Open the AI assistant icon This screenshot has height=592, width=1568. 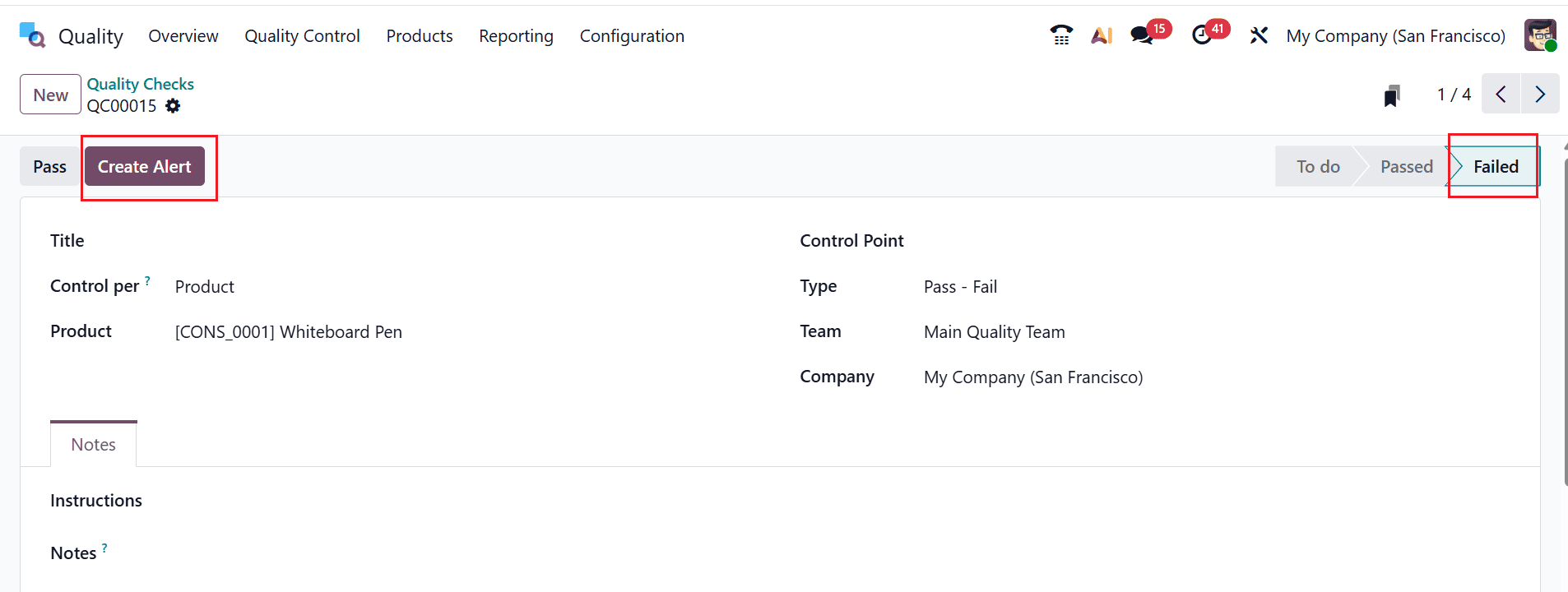pyautogui.click(x=1102, y=35)
